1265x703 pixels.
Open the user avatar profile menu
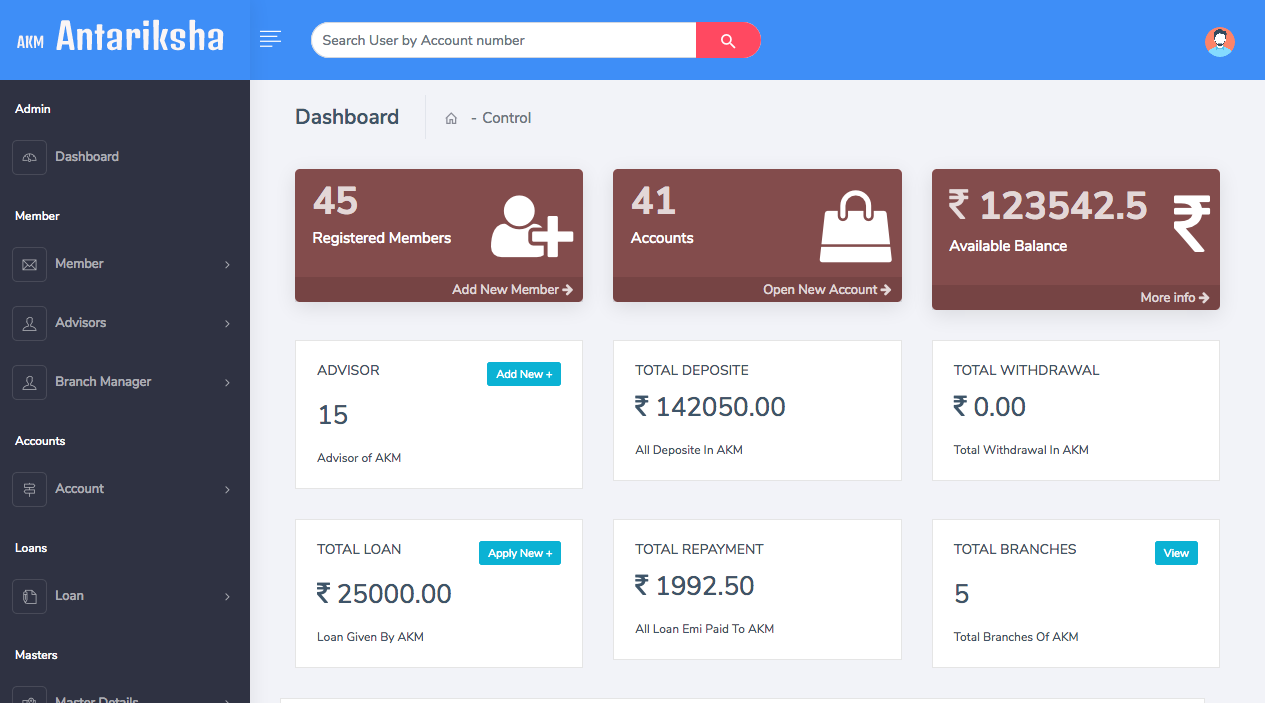tap(1219, 41)
